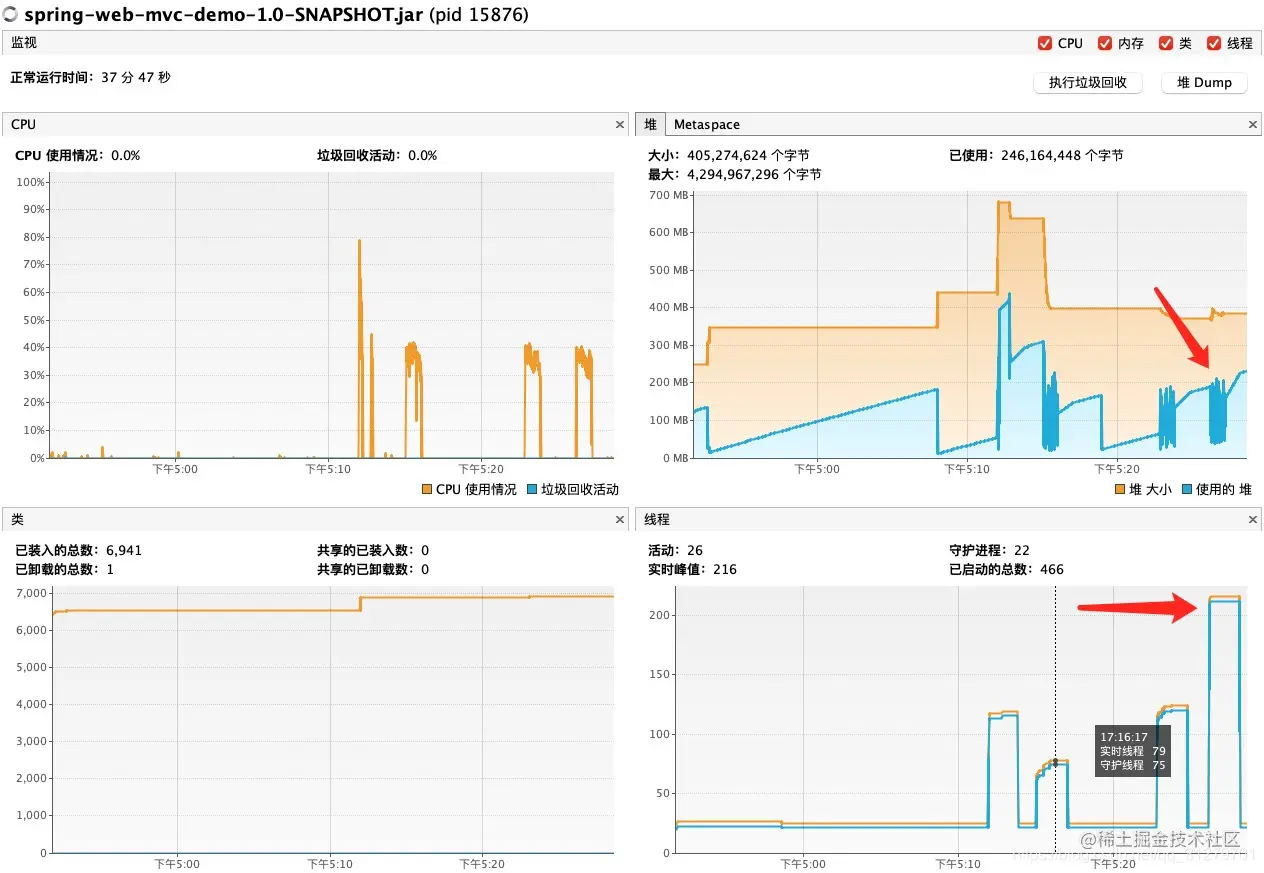Click the CPU 使用情况 legend swatch
This screenshot has width=1264, height=873.
[427, 489]
